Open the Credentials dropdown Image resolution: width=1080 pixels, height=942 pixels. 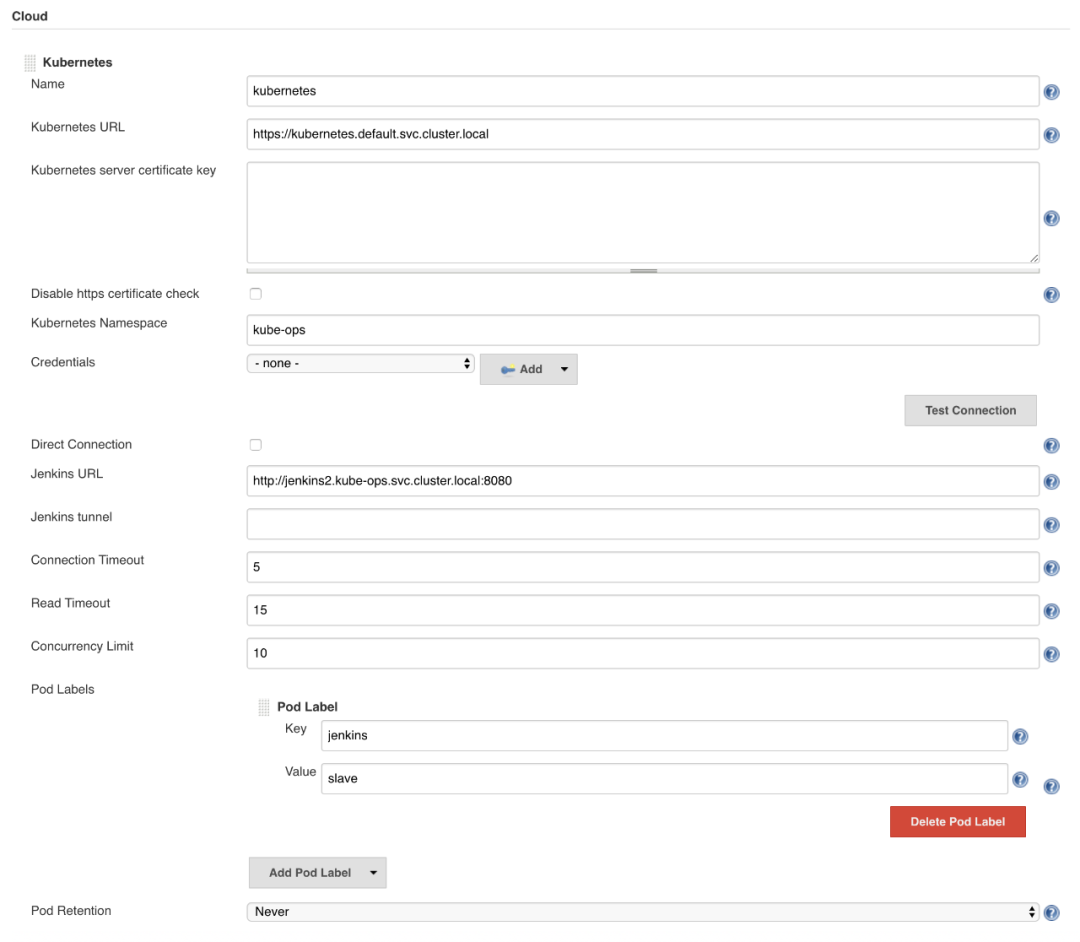pos(360,364)
